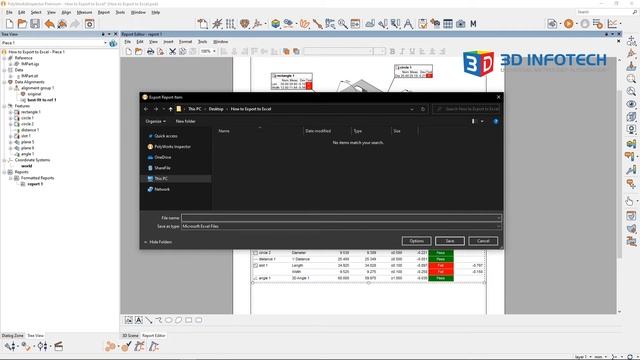This screenshot has width=640, height=360.
Task: Click the New report icon in Report Editor toolbar
Action: [x=129, y=51]
